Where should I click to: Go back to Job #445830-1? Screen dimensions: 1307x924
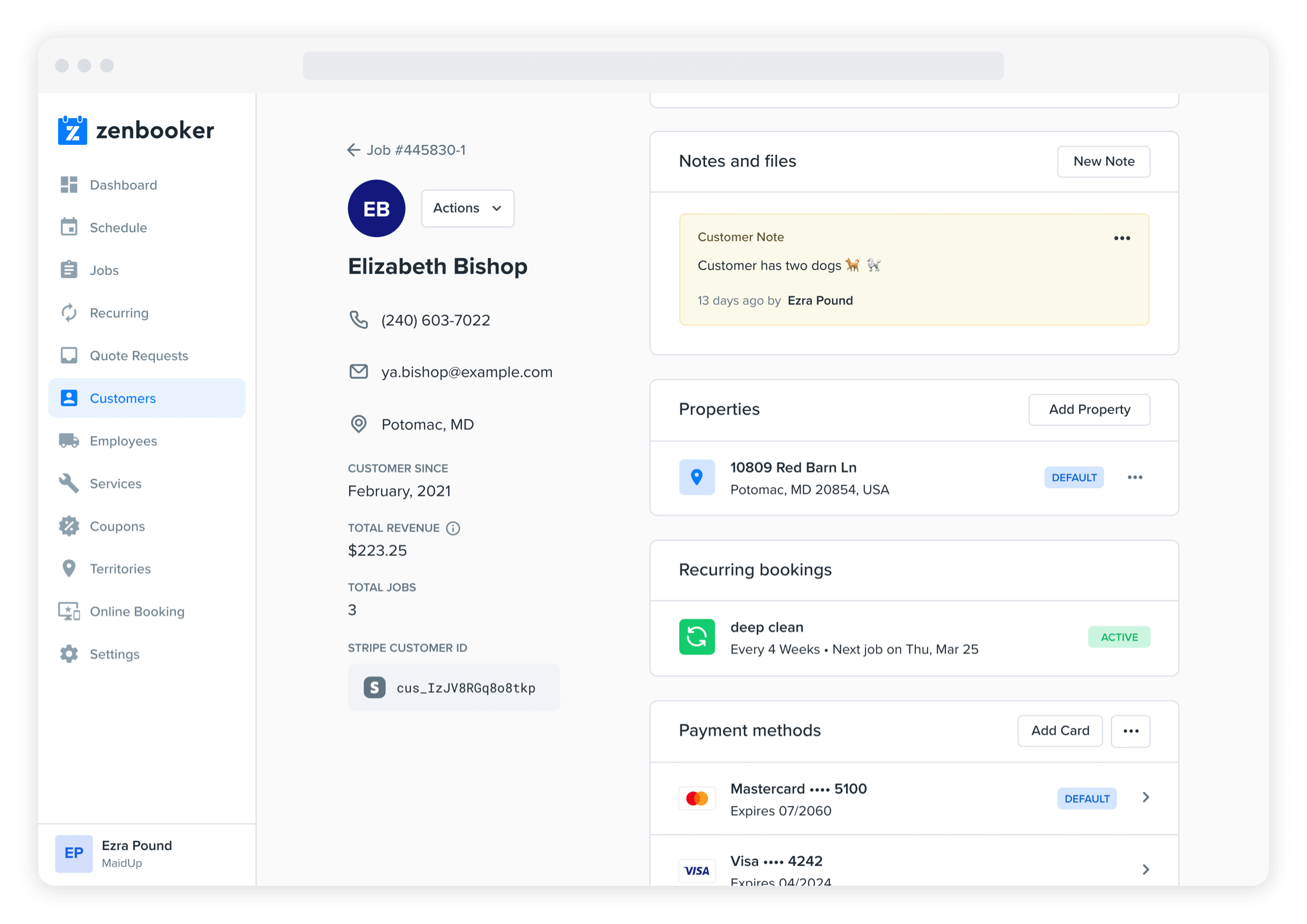point(416,150)
